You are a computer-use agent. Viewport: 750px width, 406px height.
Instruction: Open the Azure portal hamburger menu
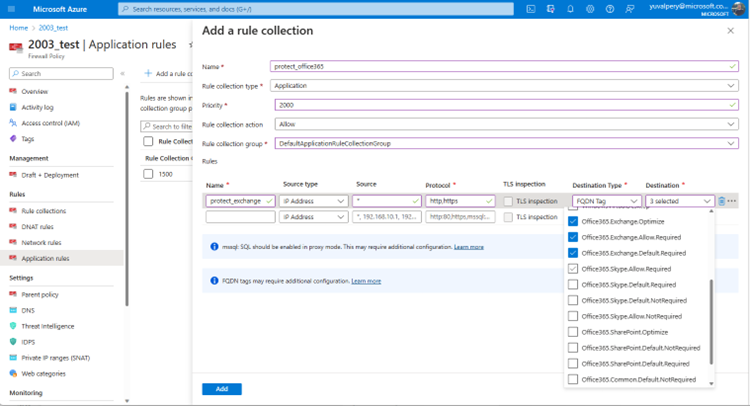13,9
